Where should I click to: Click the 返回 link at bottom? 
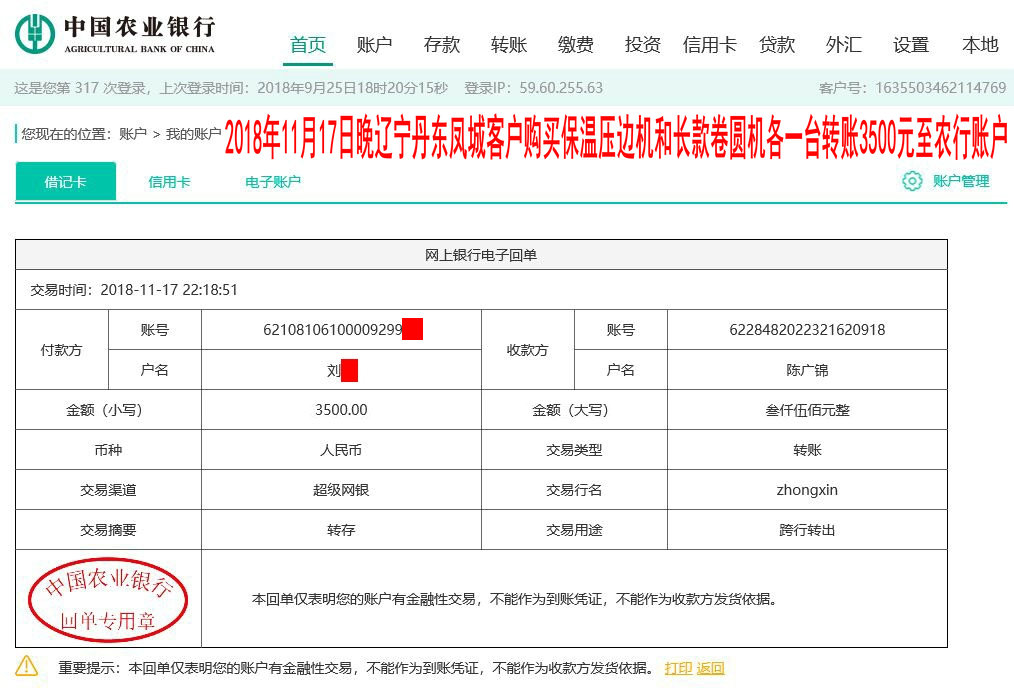710,667
